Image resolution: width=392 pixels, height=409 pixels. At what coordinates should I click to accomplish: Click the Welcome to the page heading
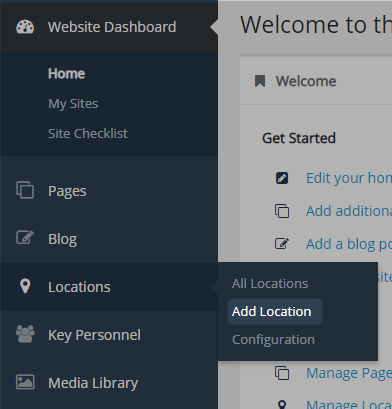(316, 25)
